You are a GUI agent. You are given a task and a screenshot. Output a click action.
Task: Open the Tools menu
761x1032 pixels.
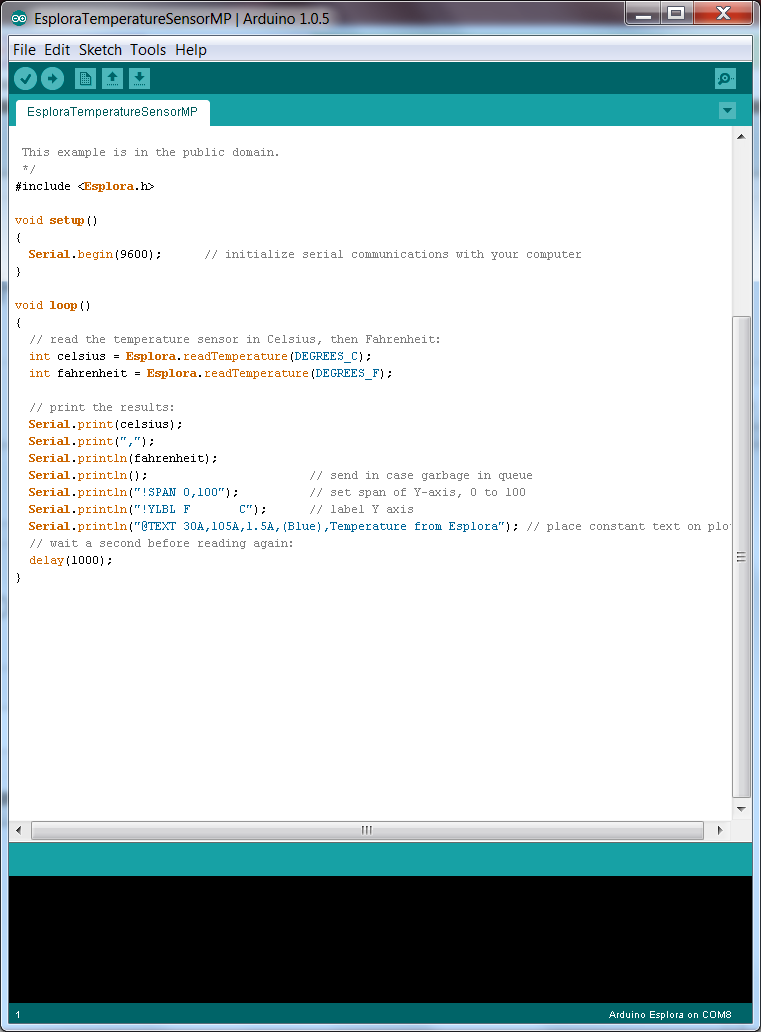tap(148, 50)
